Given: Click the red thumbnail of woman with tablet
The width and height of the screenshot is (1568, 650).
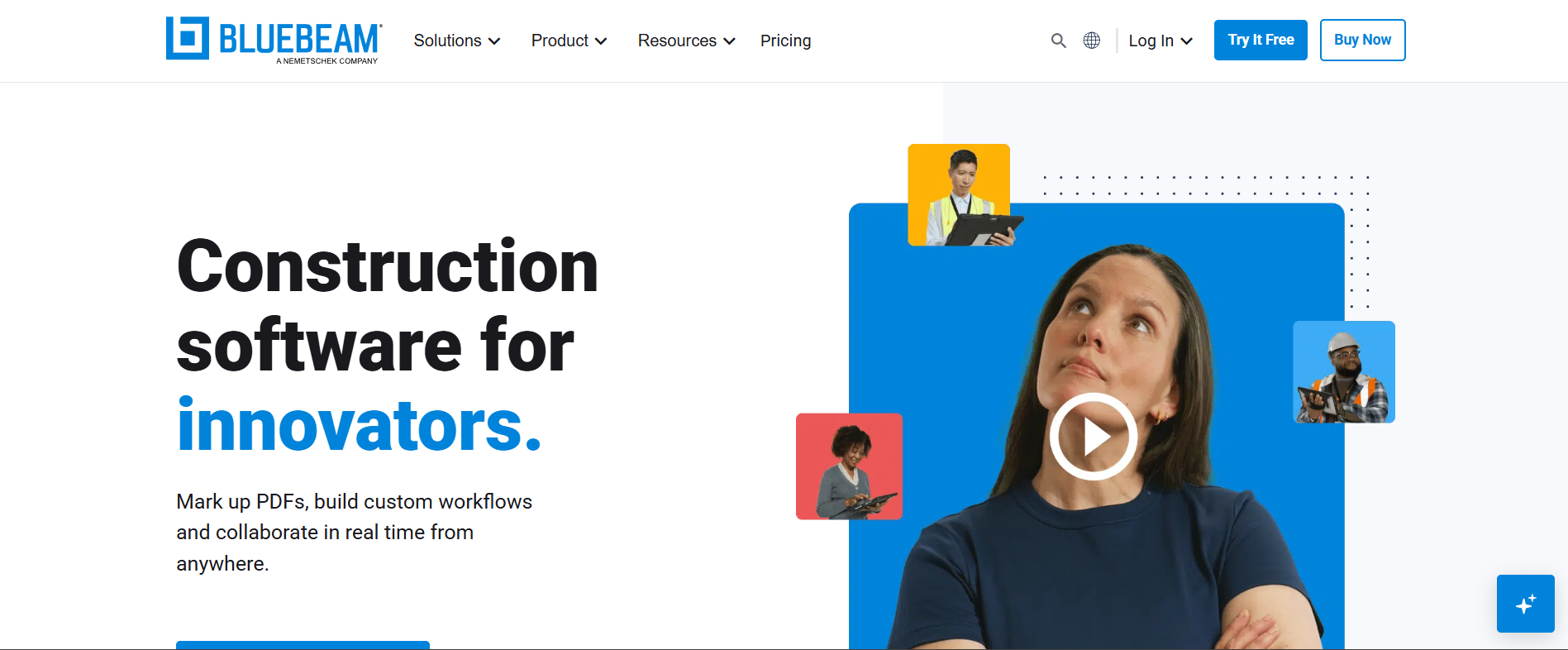Looking at the screenshot, I should pyautogui.click(x=849, y=466).
